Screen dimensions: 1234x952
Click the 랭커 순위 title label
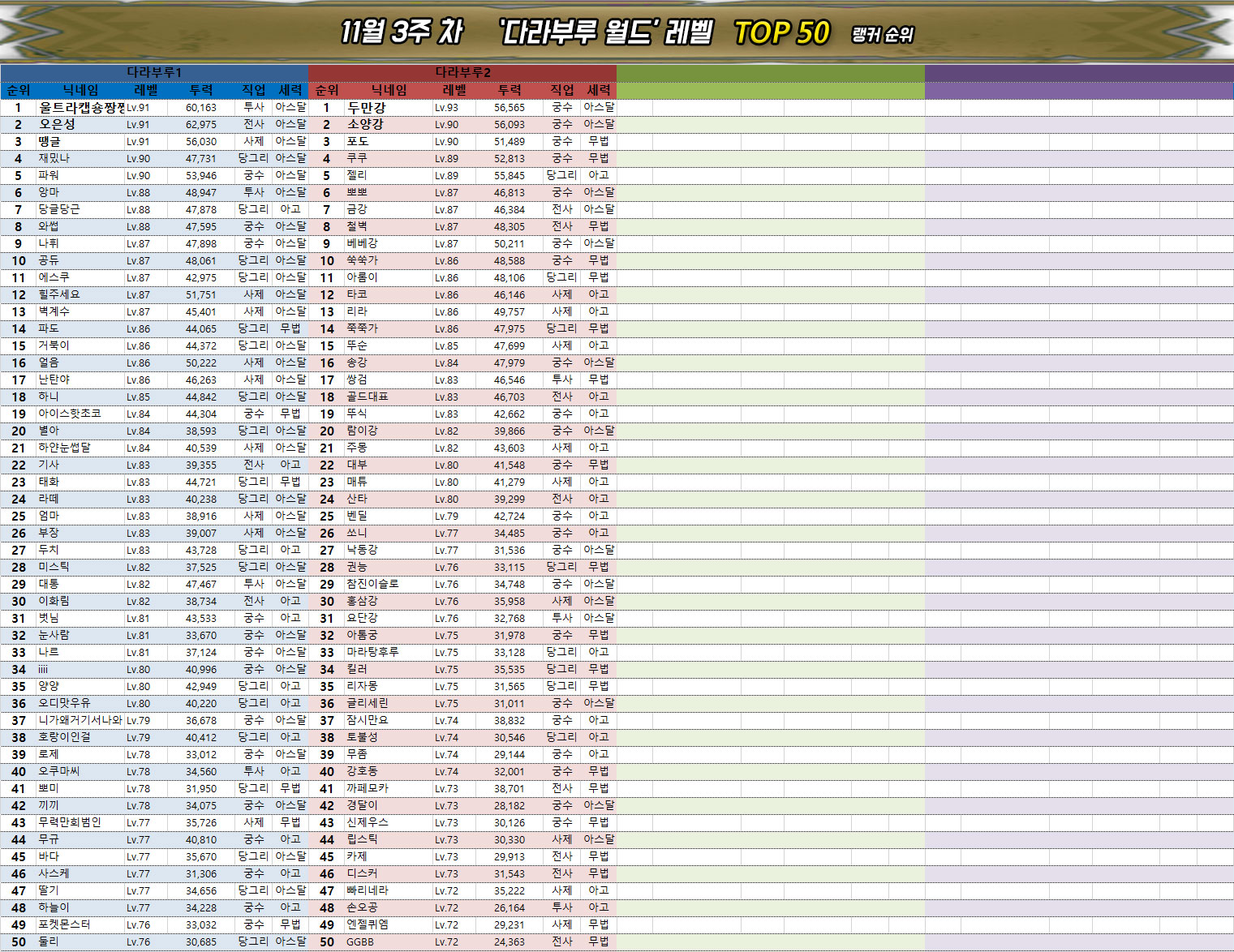tap(882, 35)
